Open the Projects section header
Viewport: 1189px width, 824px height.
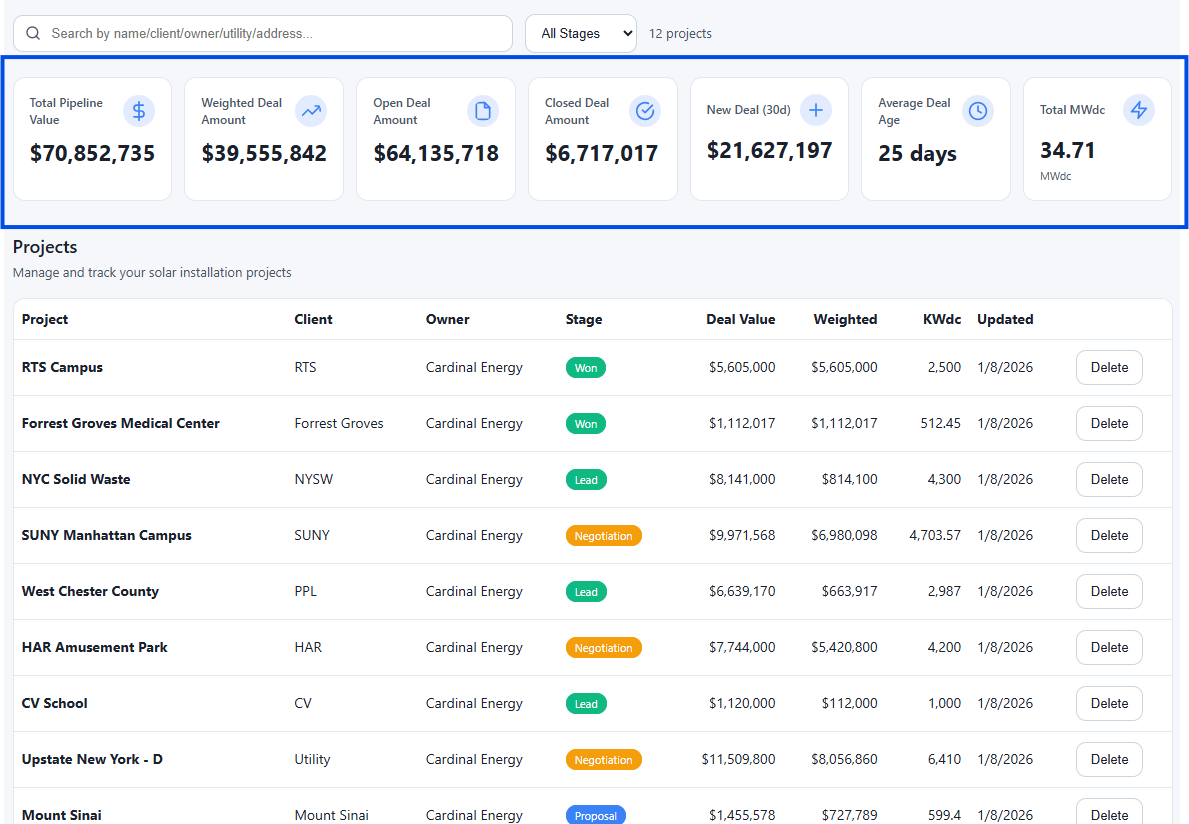pos(47,247)
